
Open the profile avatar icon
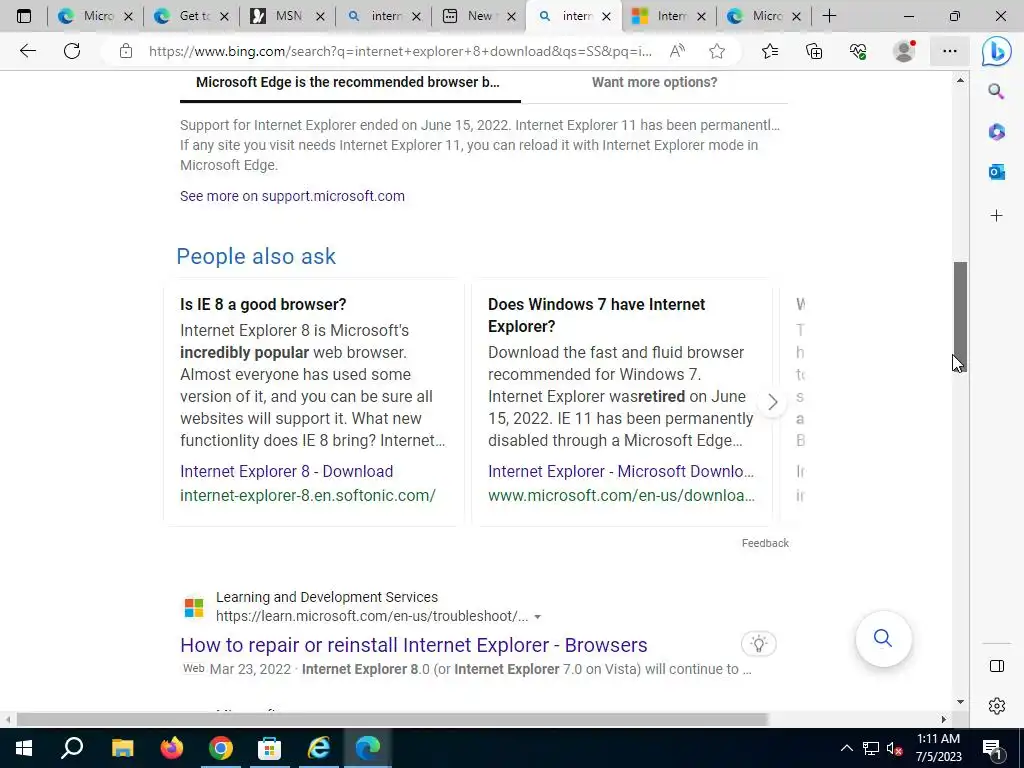pos(904,51)
